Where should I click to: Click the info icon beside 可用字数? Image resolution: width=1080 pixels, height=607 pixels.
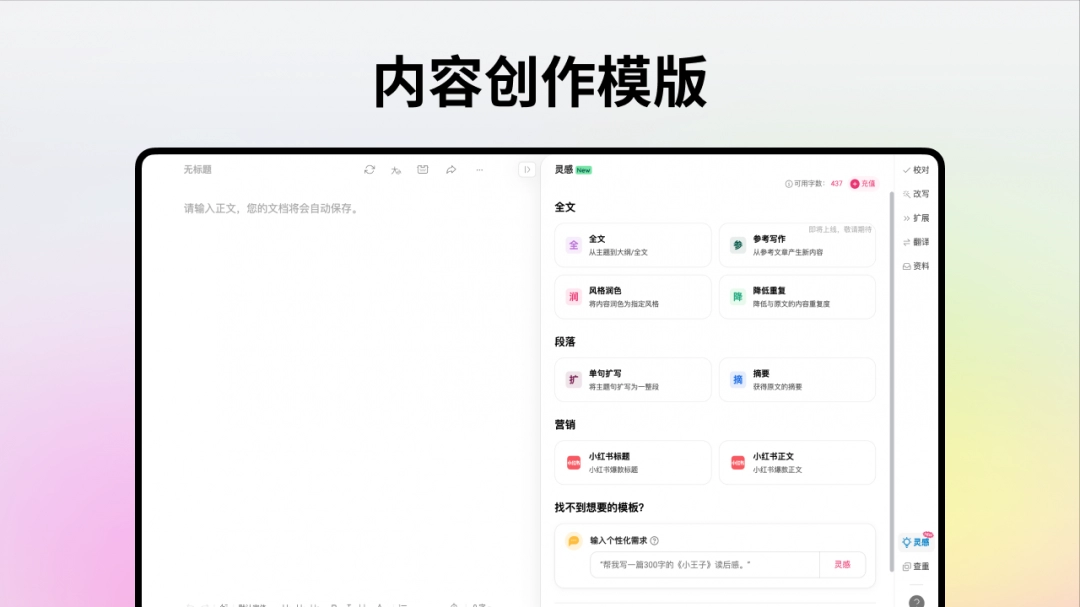(x=789, y=184)
